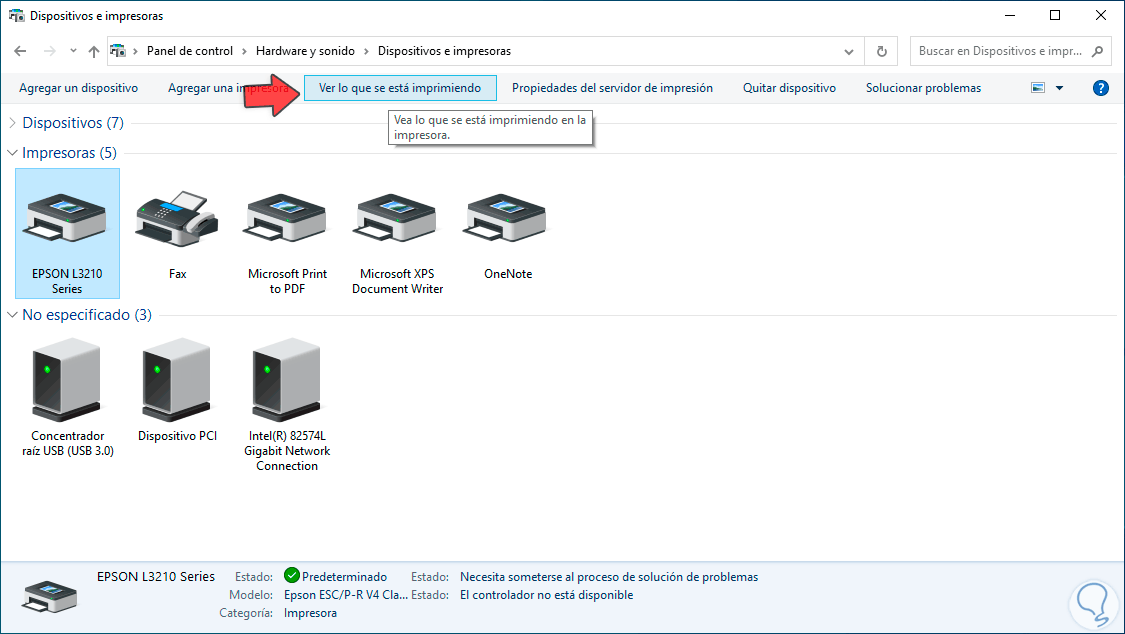
Task: Go back with the left arrow
Action: coord(20,51)
